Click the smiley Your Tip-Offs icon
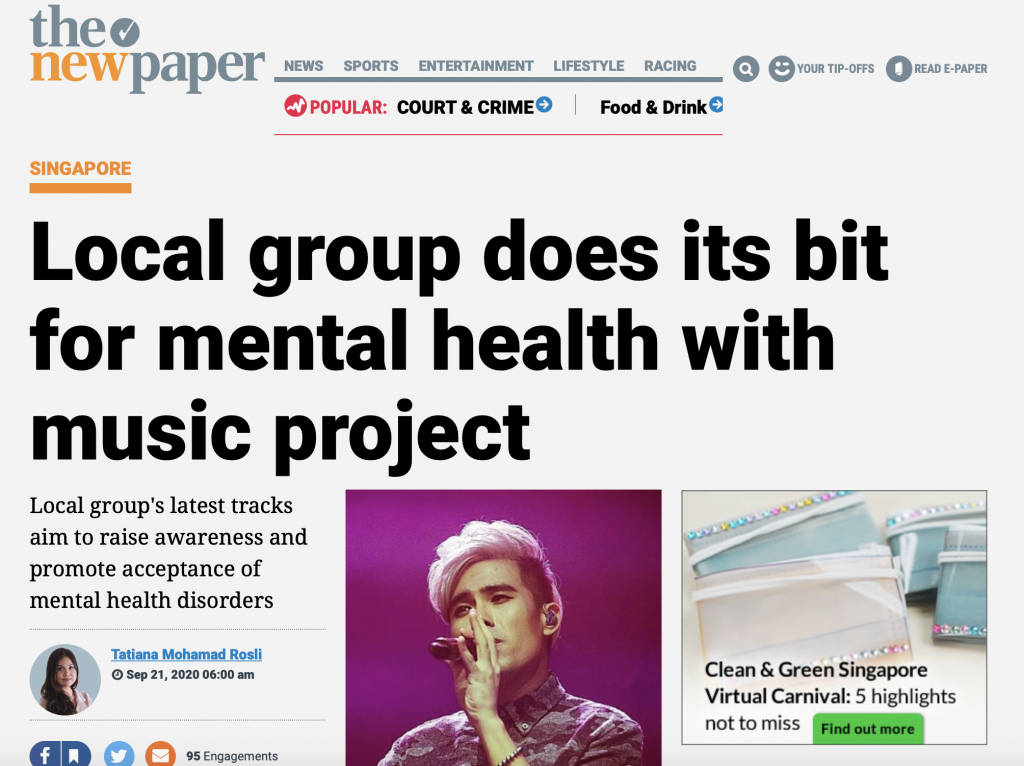This screenshot has width=1024, height=766. [x=781, y=69]
